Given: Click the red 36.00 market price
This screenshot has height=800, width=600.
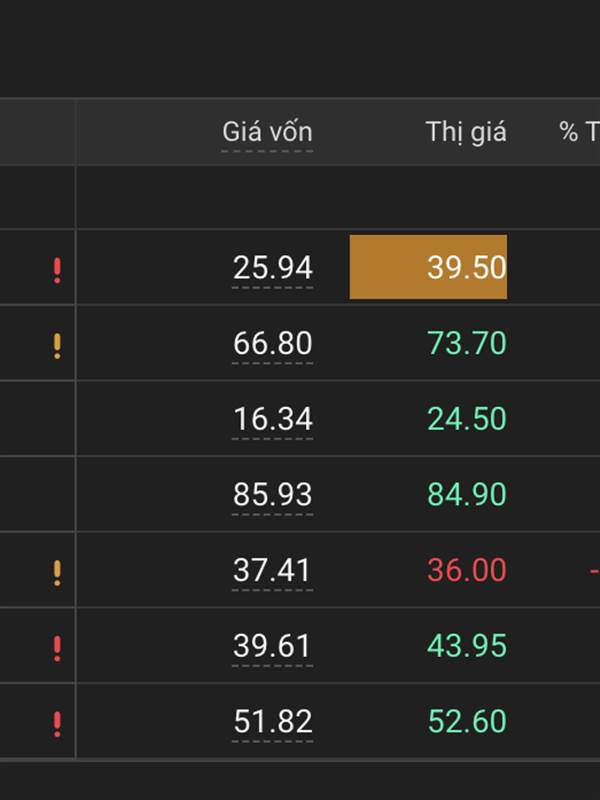Looking at the screenshot, I should click(x=467, y=570).
